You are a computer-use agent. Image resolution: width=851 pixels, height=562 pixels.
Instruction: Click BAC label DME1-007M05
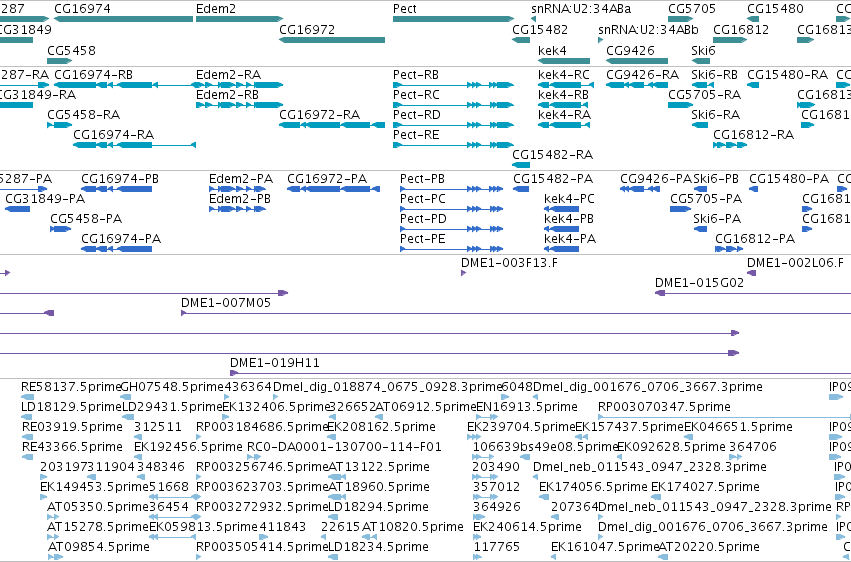[x=226, y=303]
